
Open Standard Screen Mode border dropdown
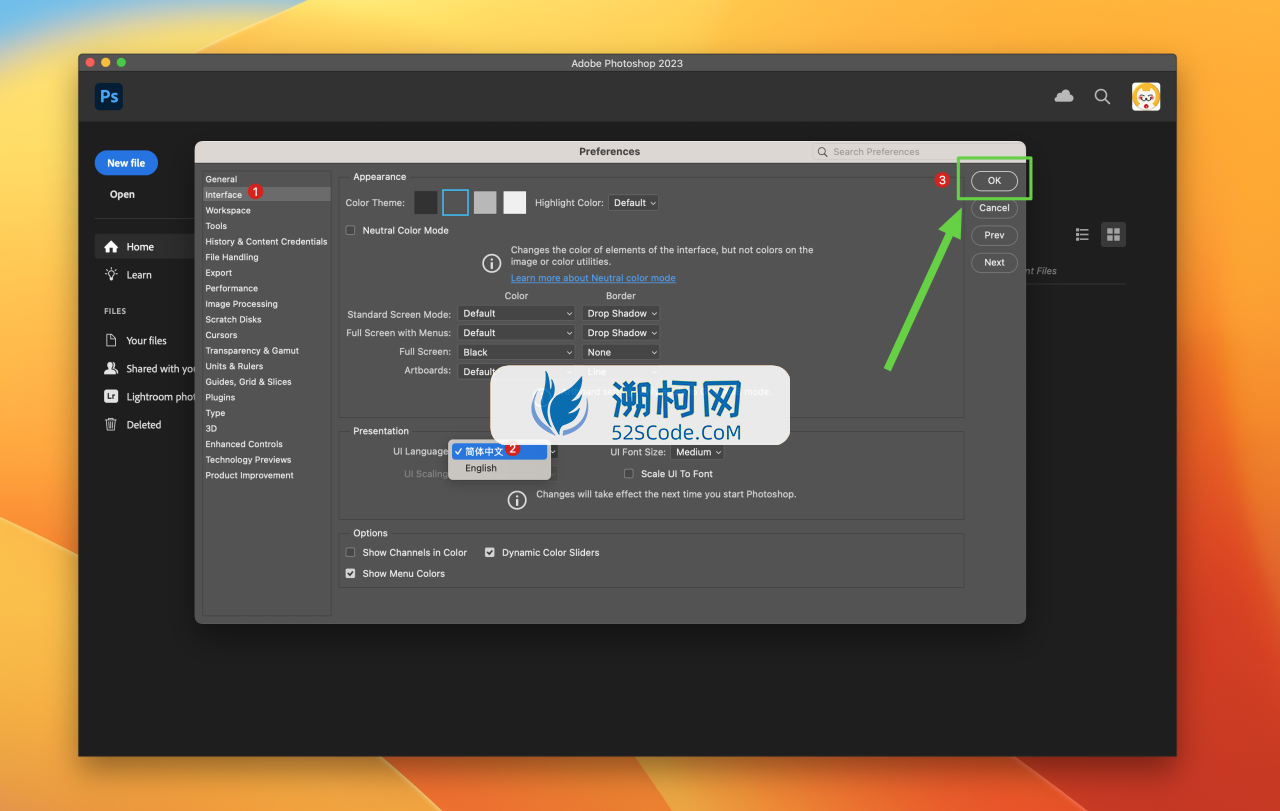click(621, 313)
